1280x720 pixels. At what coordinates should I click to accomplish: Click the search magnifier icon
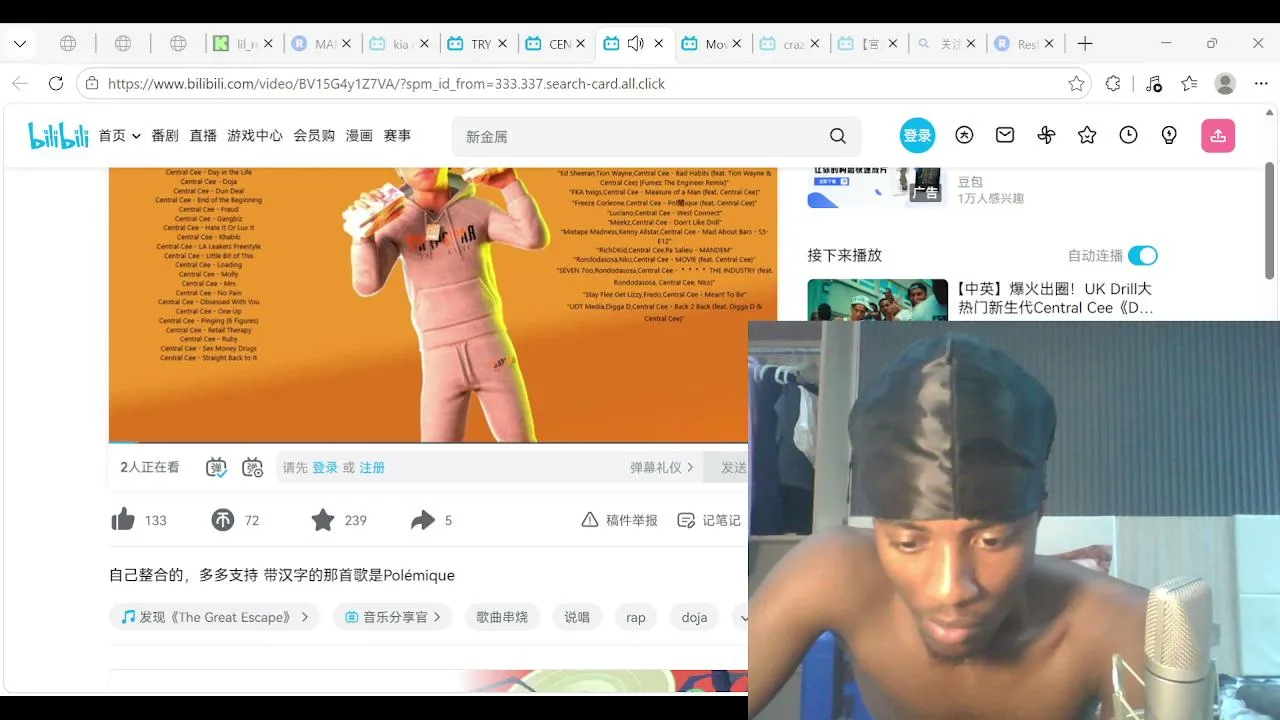[838, 136]
